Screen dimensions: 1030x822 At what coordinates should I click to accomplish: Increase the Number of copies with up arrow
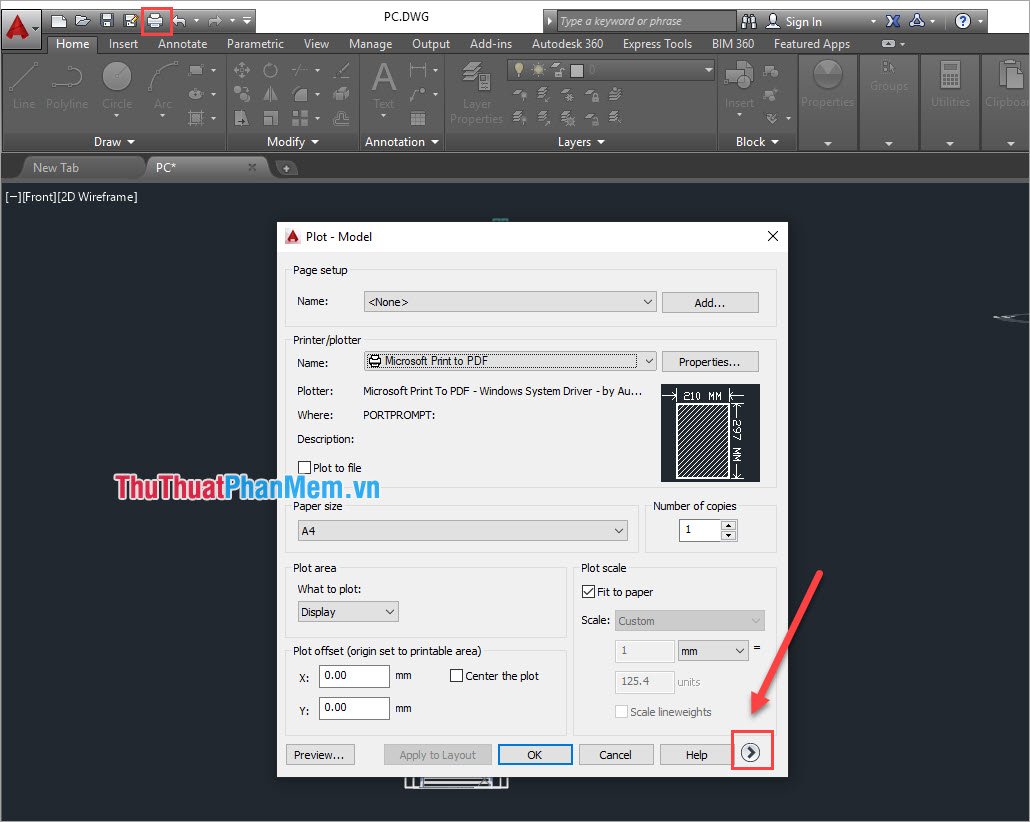(728, 525)
